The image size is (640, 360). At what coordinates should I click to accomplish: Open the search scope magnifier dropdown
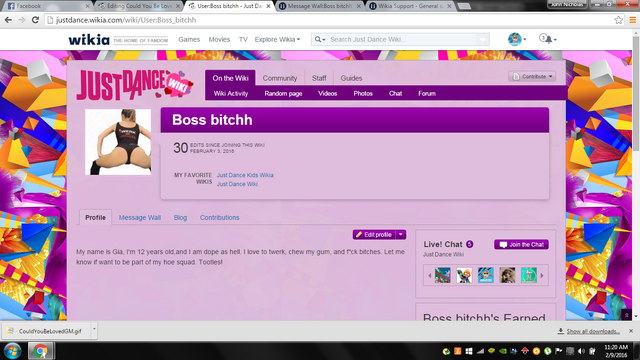(x=319, y=40)
